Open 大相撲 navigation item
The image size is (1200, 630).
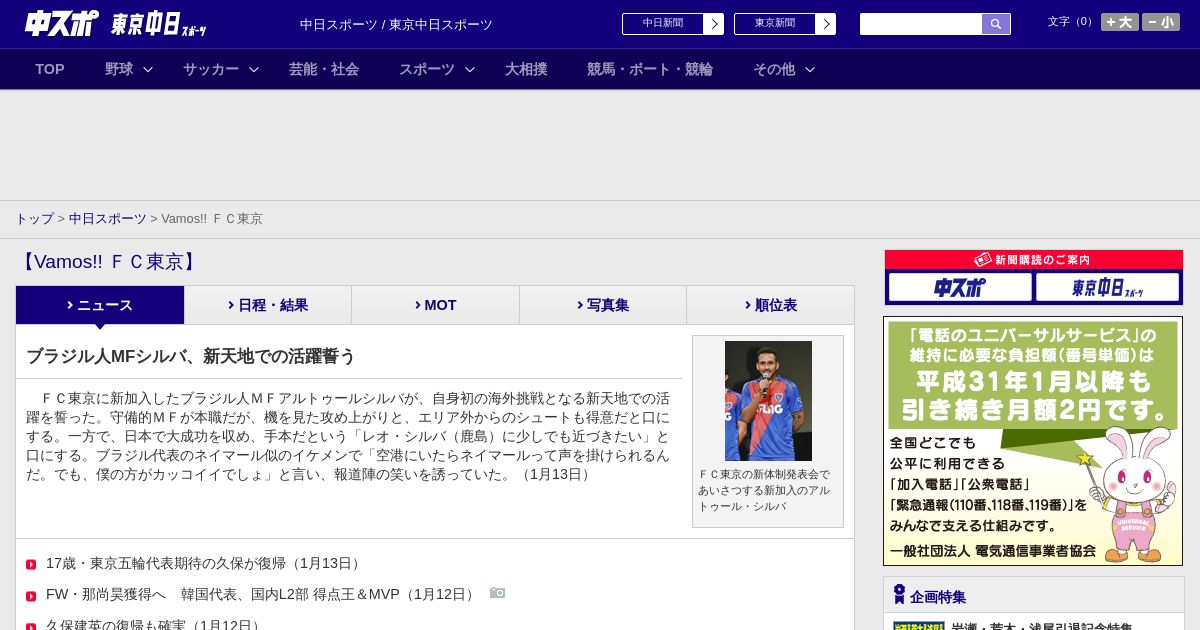(x=526, y=69)
